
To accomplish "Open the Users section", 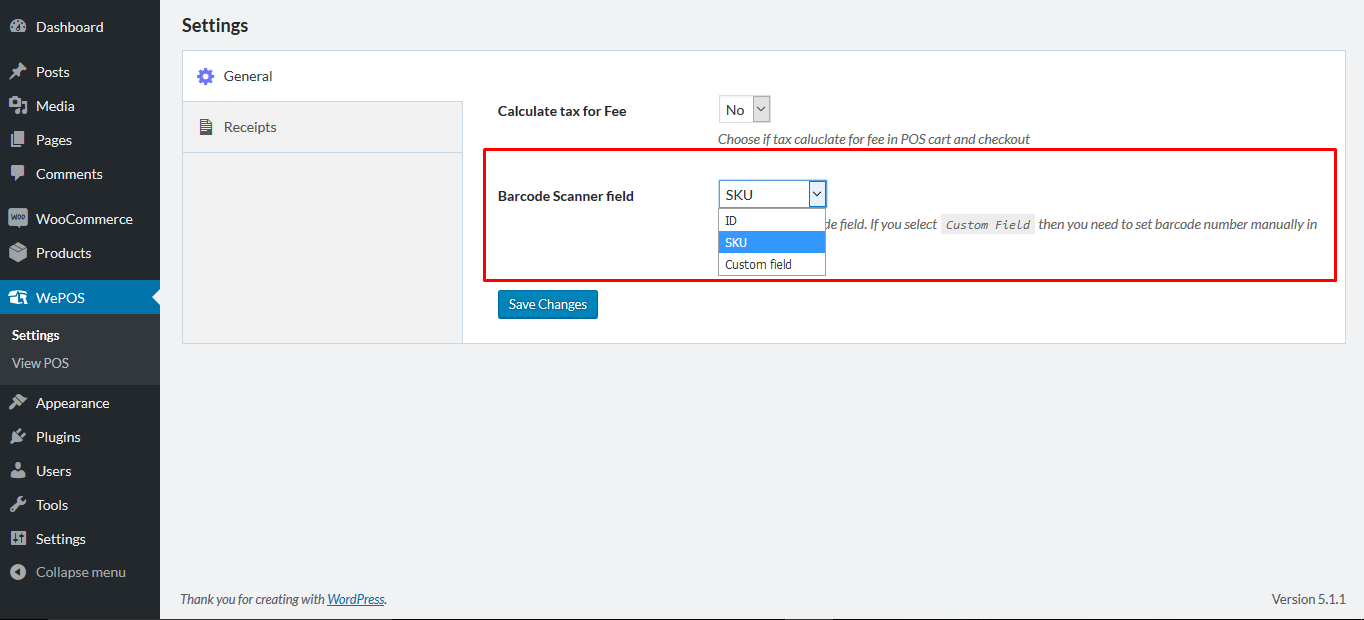I will tap(52, 470).
